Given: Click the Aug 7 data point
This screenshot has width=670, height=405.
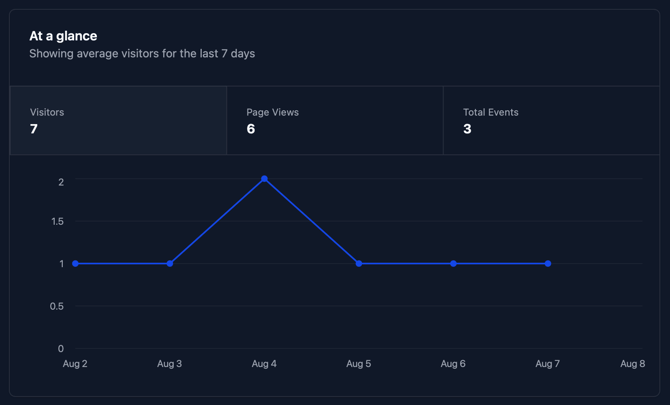Looking at the screenshot, I should point(548,264).
